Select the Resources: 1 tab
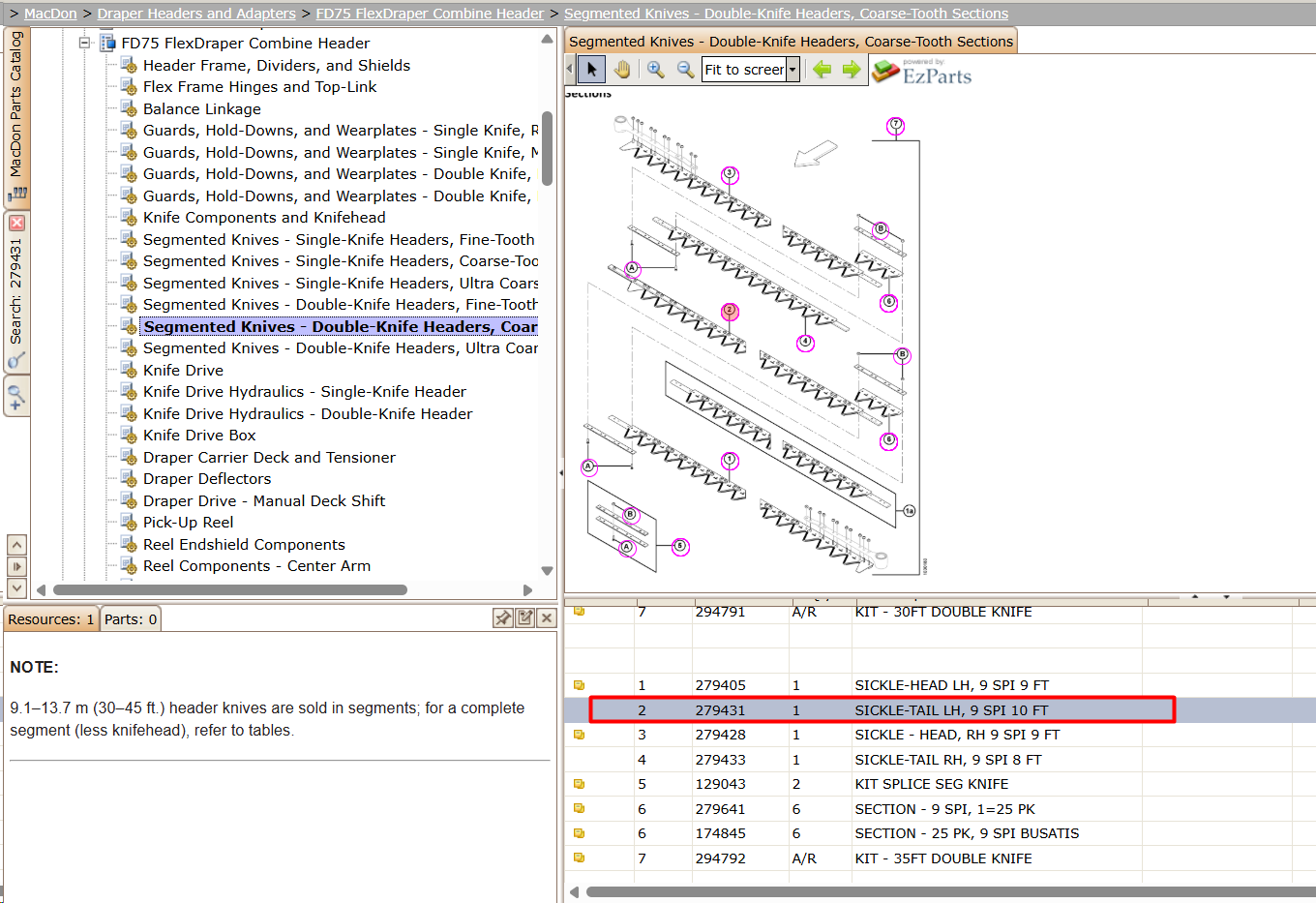Screen dimensions: 1316x903 click(x=51, y=619)
